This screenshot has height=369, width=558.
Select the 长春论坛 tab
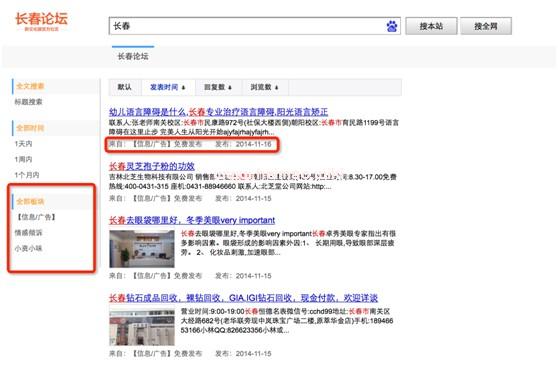tap(133, 56)
